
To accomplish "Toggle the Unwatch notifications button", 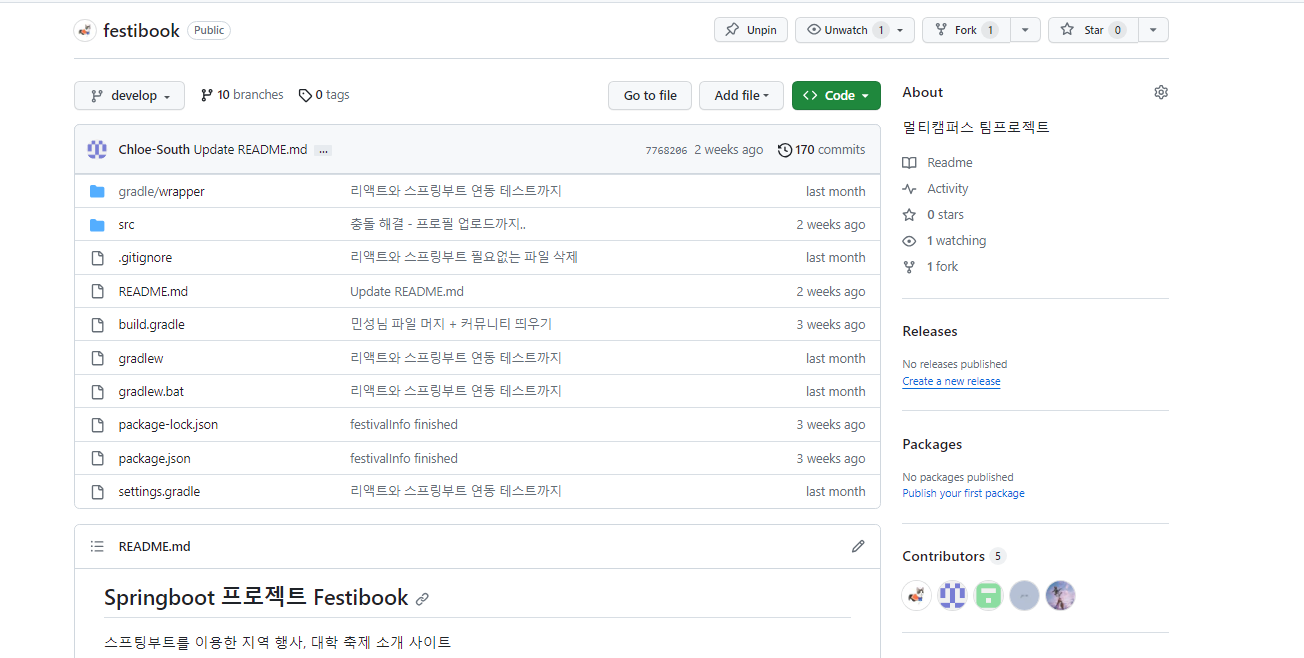I will point(844,30).
